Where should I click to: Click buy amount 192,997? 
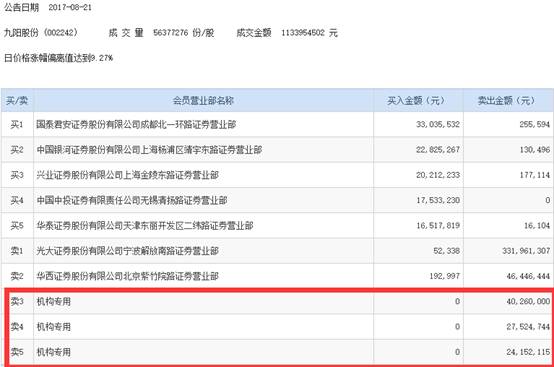click(x=444, y=276)
